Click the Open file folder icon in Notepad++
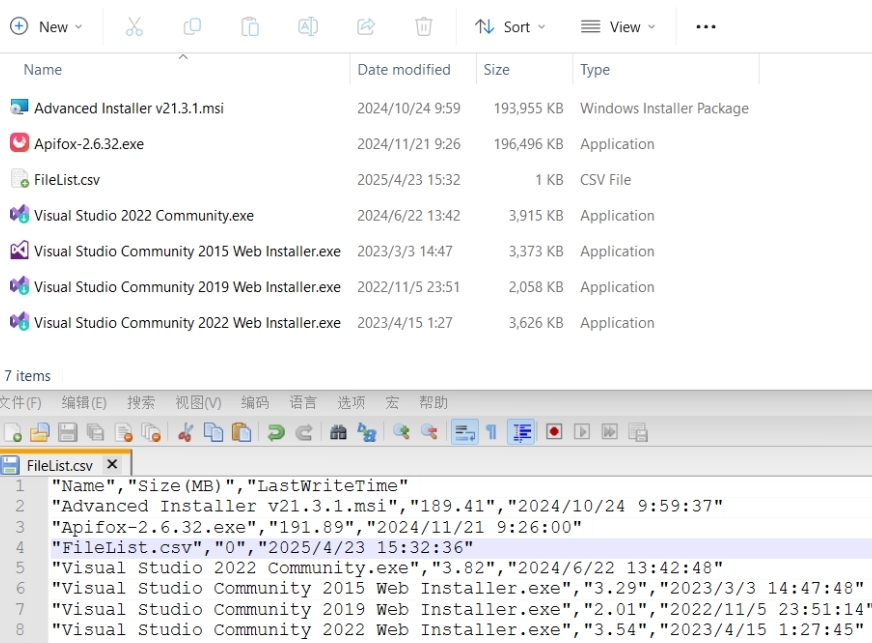Image resolution: width=872 pixels, height=643 pixels. [39, 432]
